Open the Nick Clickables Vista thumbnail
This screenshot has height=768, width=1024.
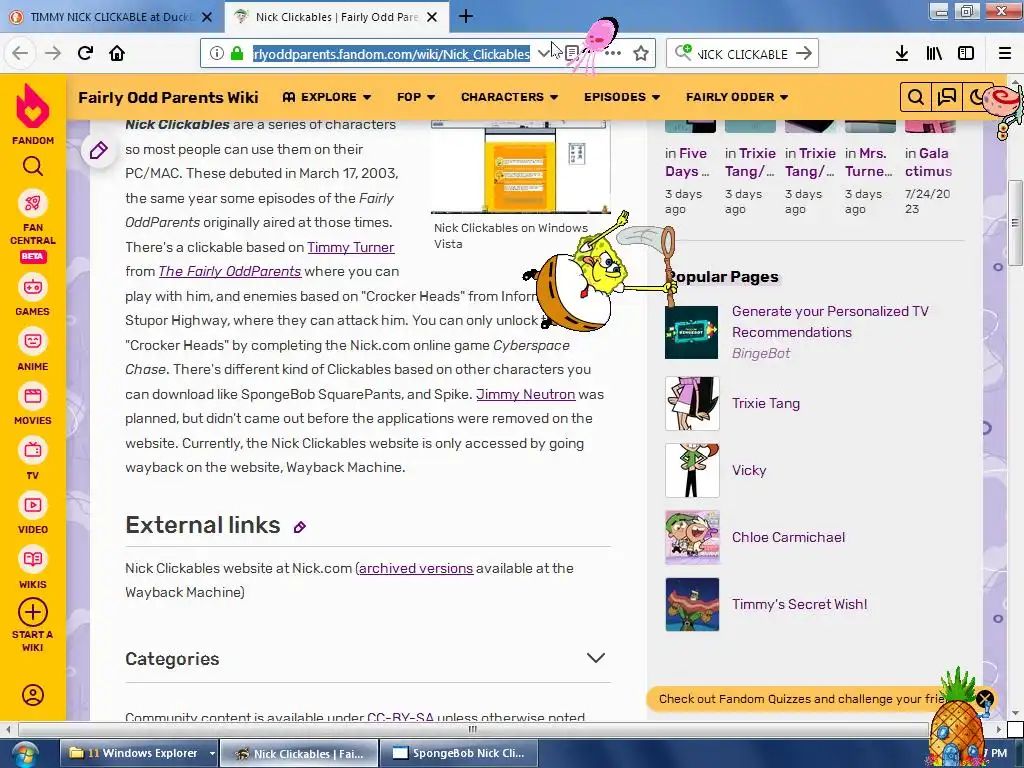click(520, 167)
